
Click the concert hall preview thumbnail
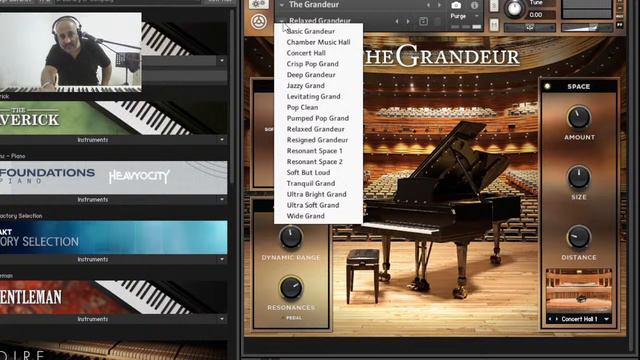pyautogui.click(x=579, y=291)
